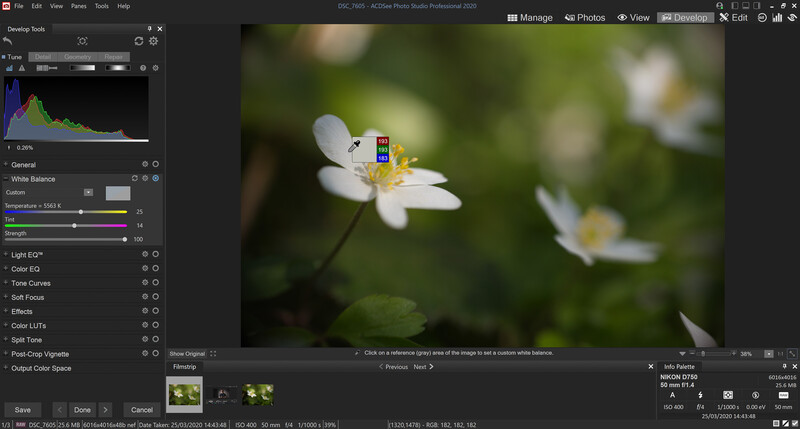Click the fit-to-screen zoom icon
Image resolution: width=800 pixels, height=429 pixels.
(792, 354)
